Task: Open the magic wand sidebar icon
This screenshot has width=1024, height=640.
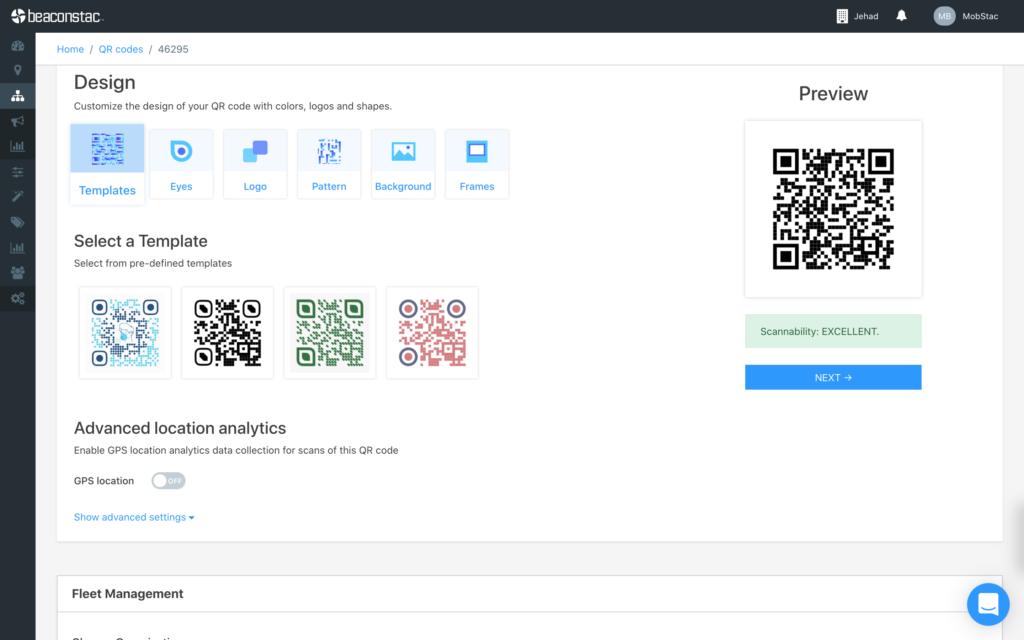Action: (18, 197)
